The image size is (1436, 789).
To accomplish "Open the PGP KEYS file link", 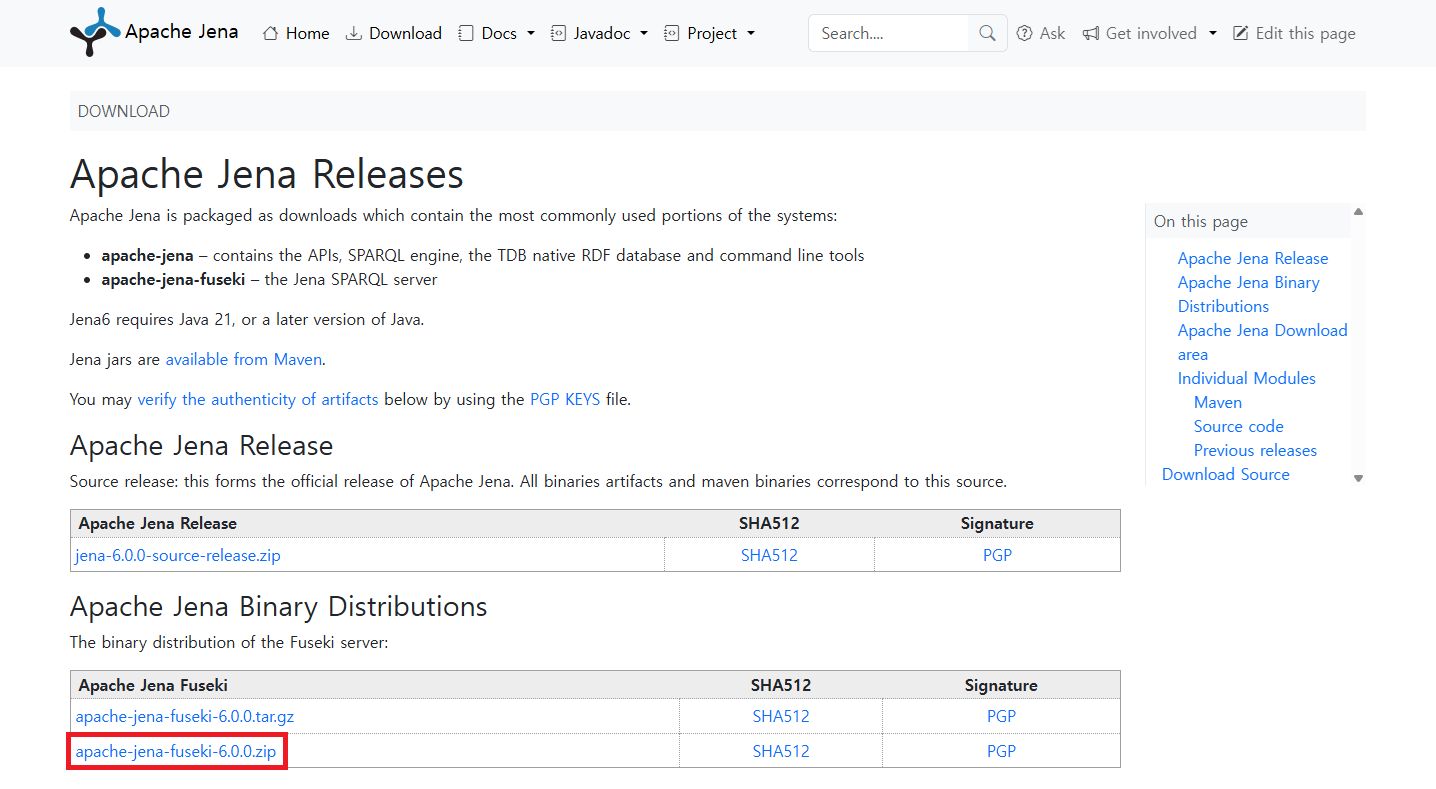I will pyautogui.click(x=564, y=399).
